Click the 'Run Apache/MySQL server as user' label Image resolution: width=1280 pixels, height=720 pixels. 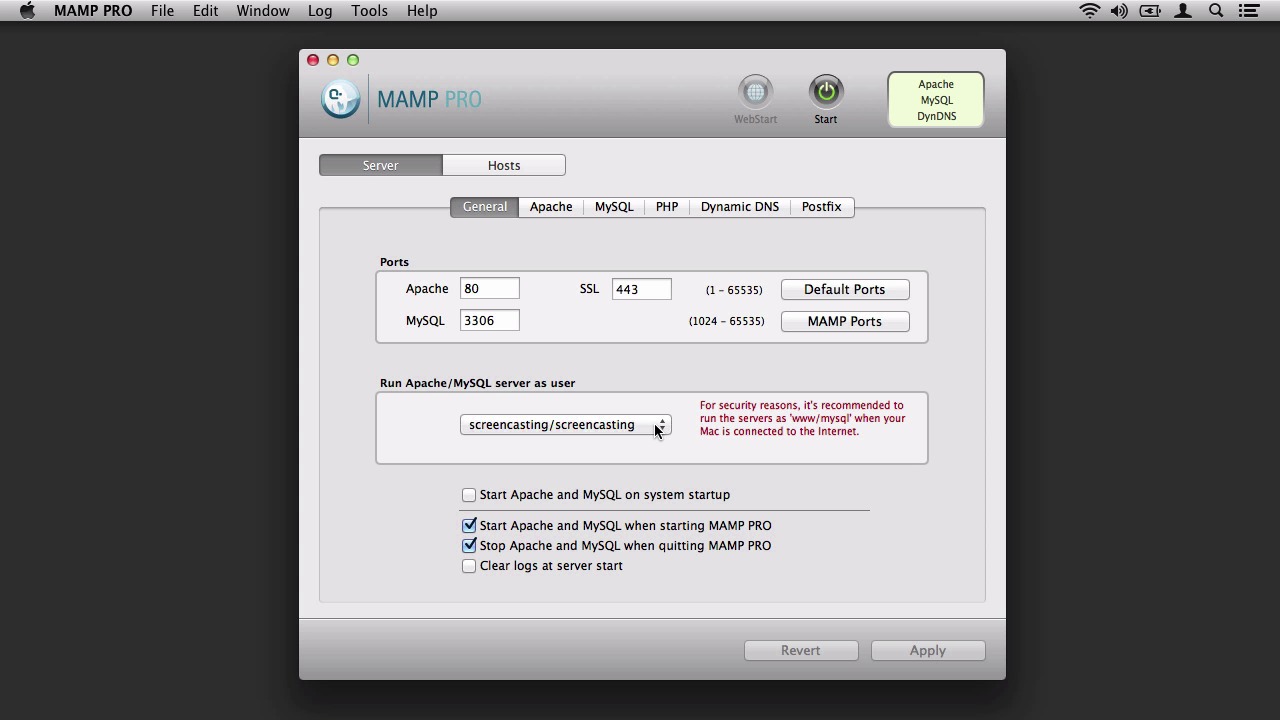[477, 383]
